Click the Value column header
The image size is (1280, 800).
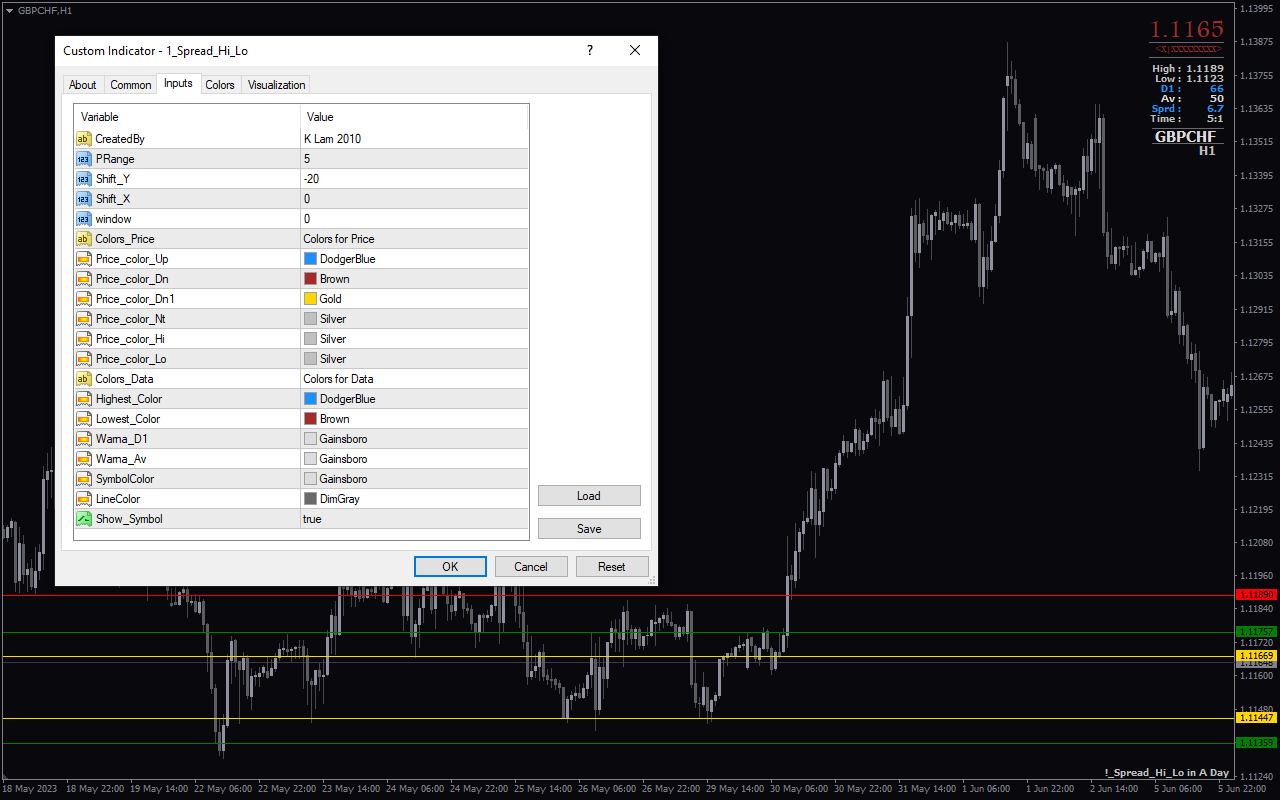414,117
